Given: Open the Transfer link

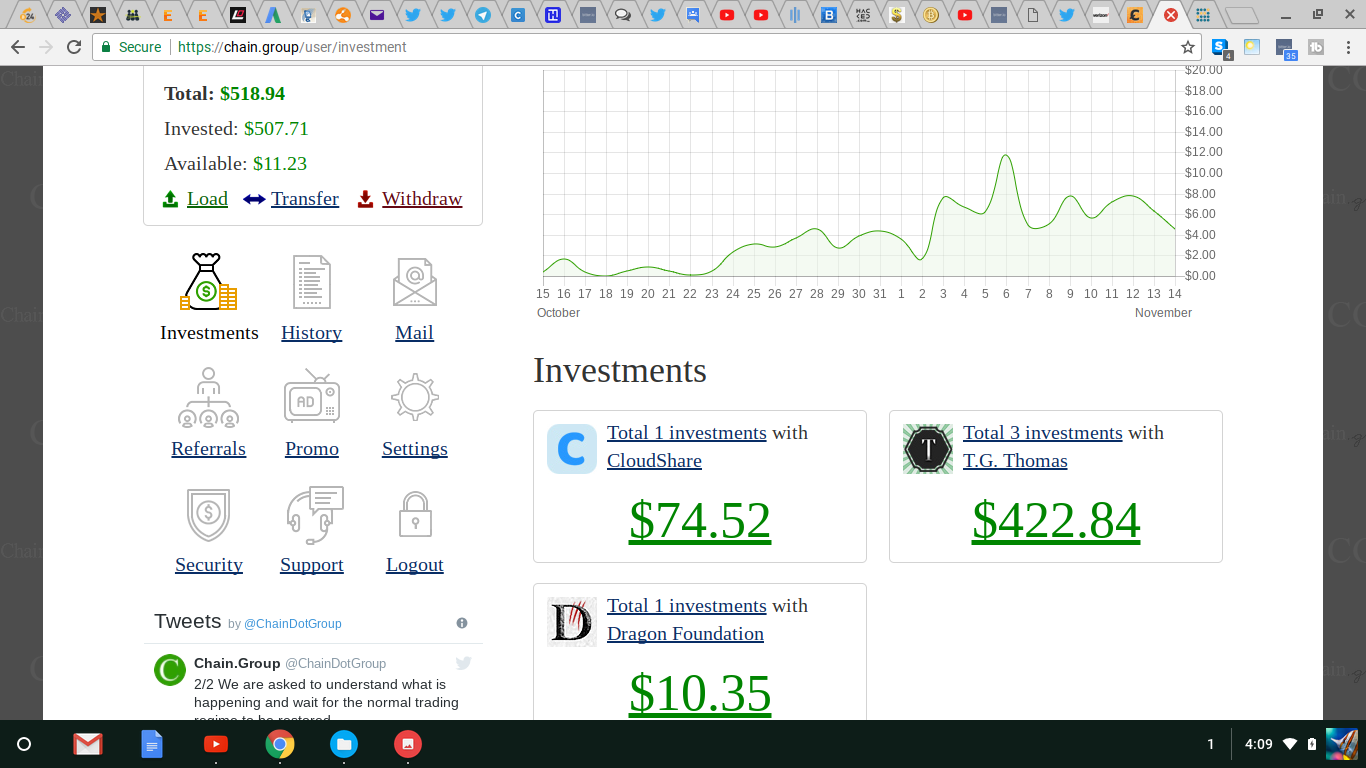Looking at the screenshot, I should 304,199.
